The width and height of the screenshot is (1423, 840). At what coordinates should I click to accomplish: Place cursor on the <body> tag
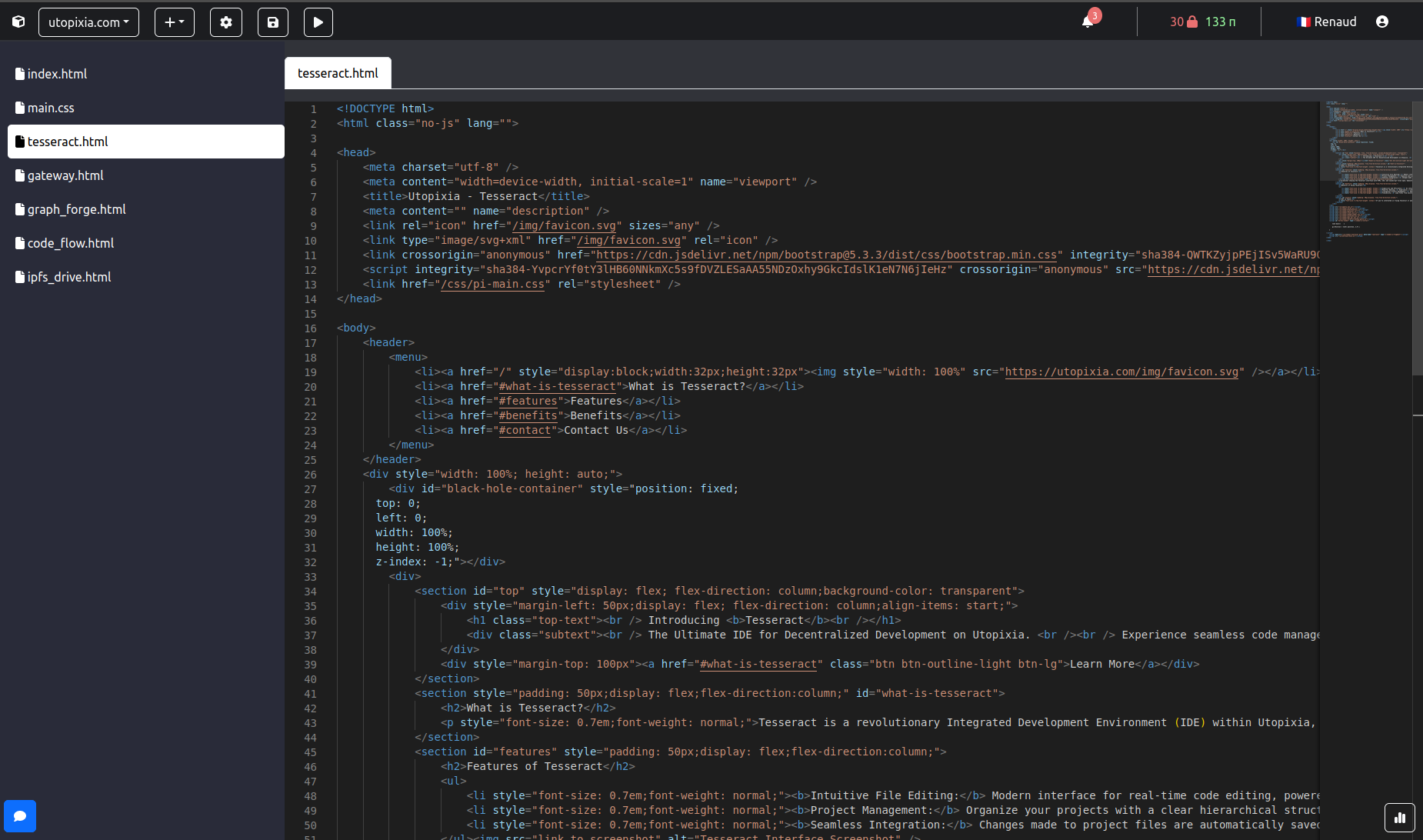(x=356, y=328)
